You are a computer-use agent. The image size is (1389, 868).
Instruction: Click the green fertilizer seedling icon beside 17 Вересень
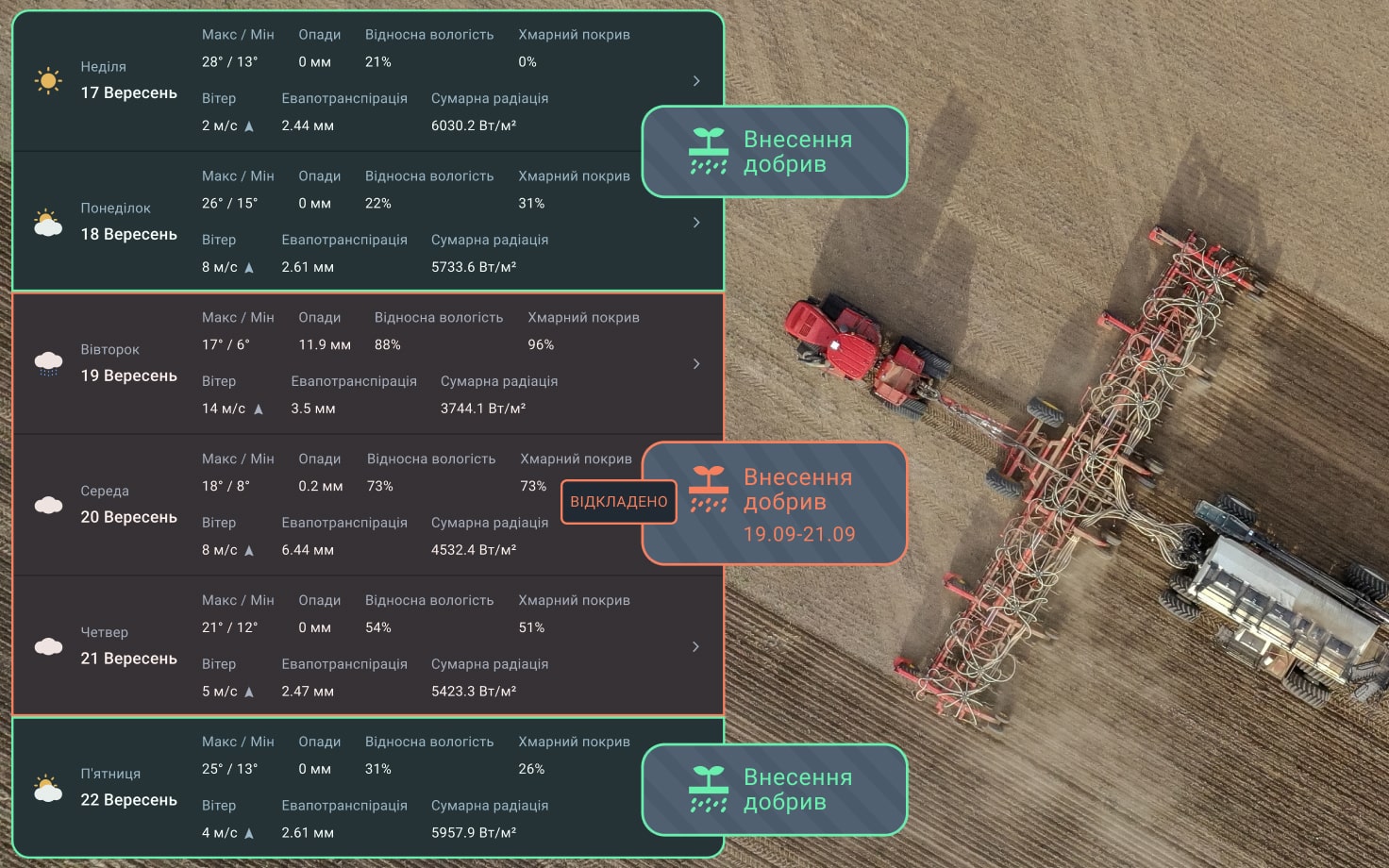[x=708, y=151]
